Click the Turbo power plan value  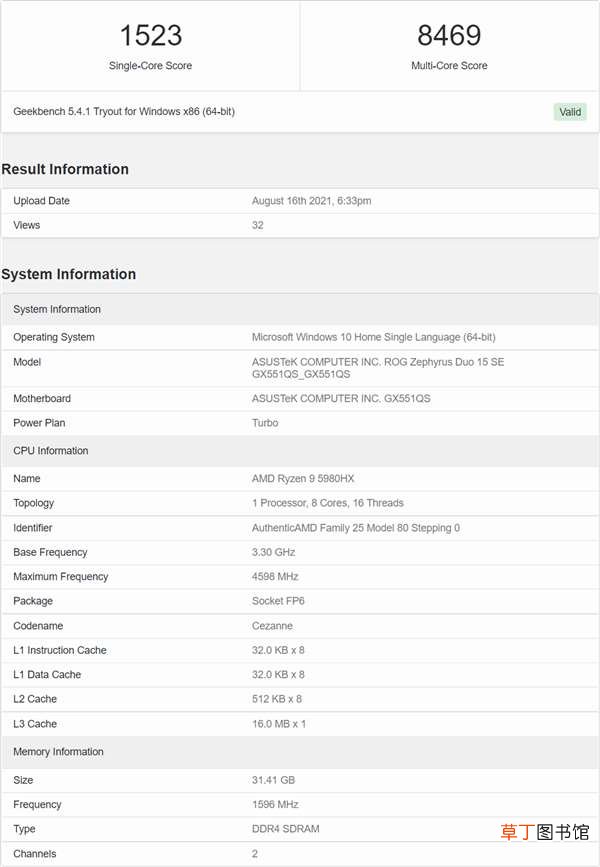[265, 423]
